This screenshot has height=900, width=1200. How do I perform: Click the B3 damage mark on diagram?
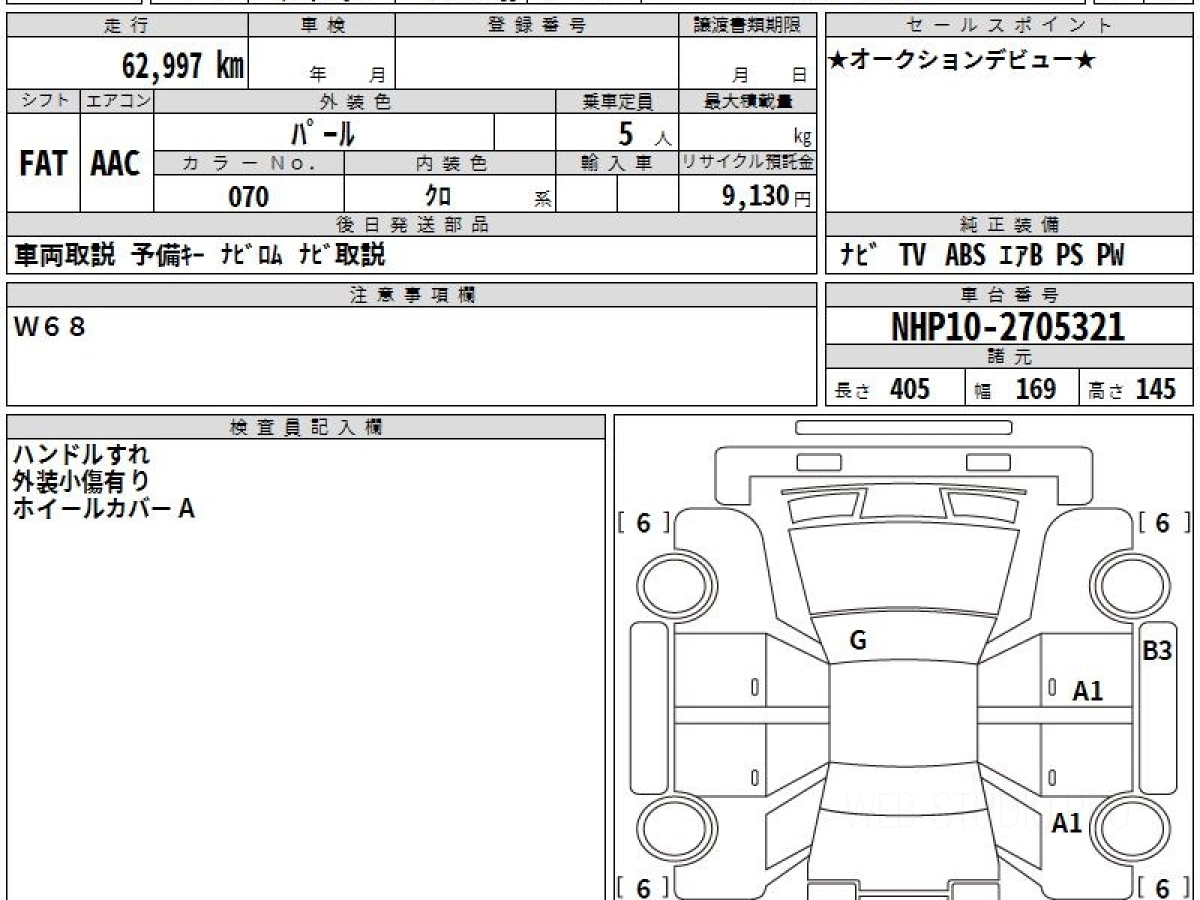point(1157,650)
